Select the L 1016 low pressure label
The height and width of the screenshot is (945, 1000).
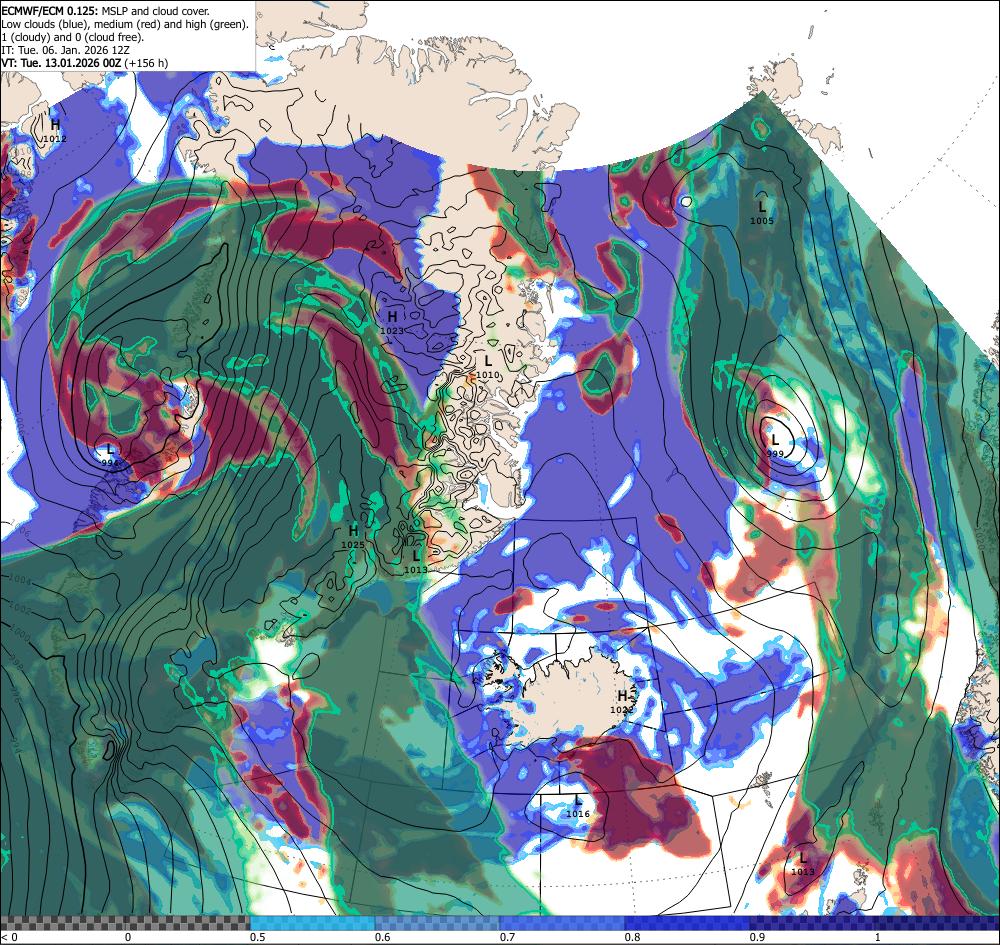(x=578, y=805)
